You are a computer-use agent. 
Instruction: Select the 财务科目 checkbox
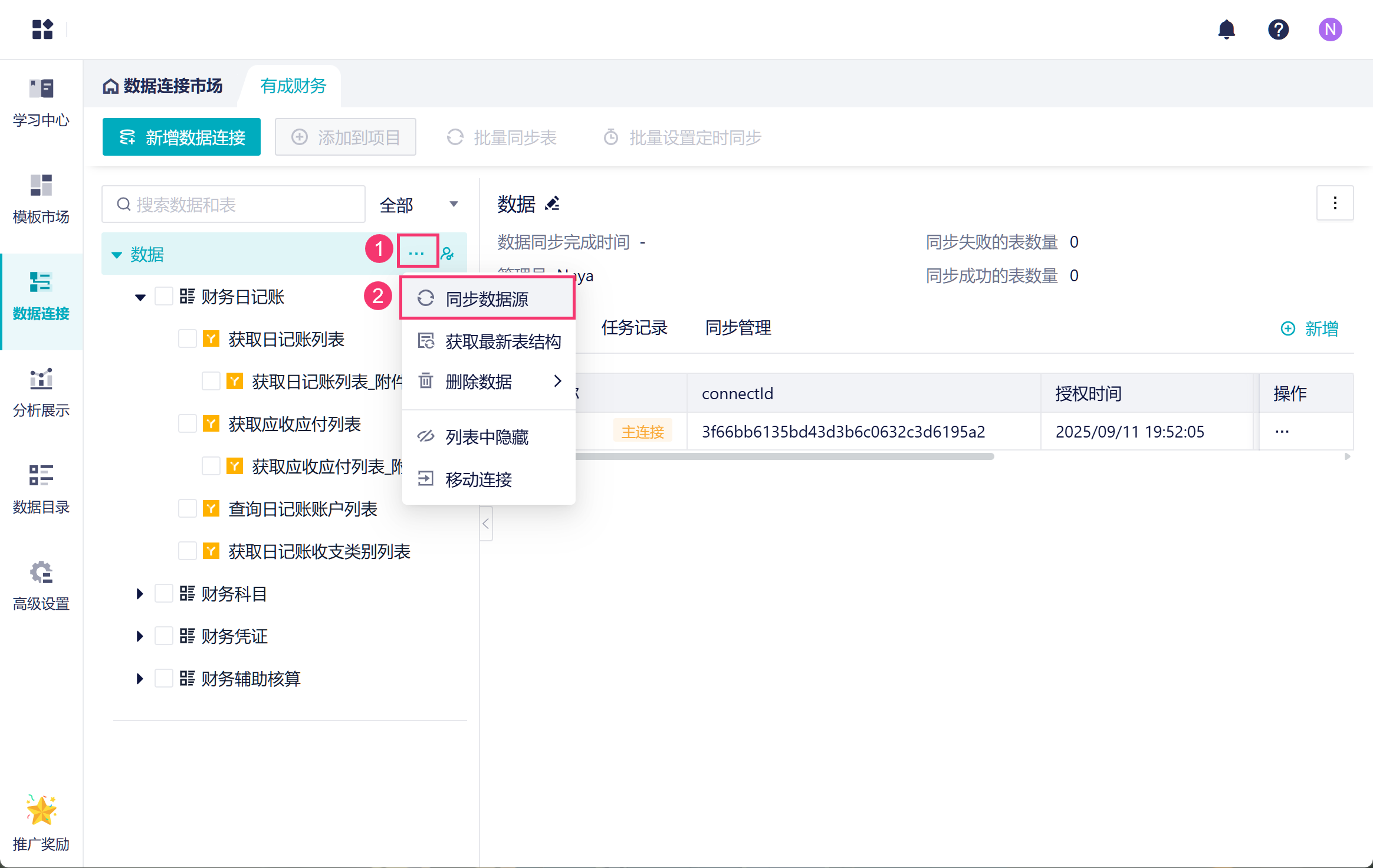[x=163, y=594]
